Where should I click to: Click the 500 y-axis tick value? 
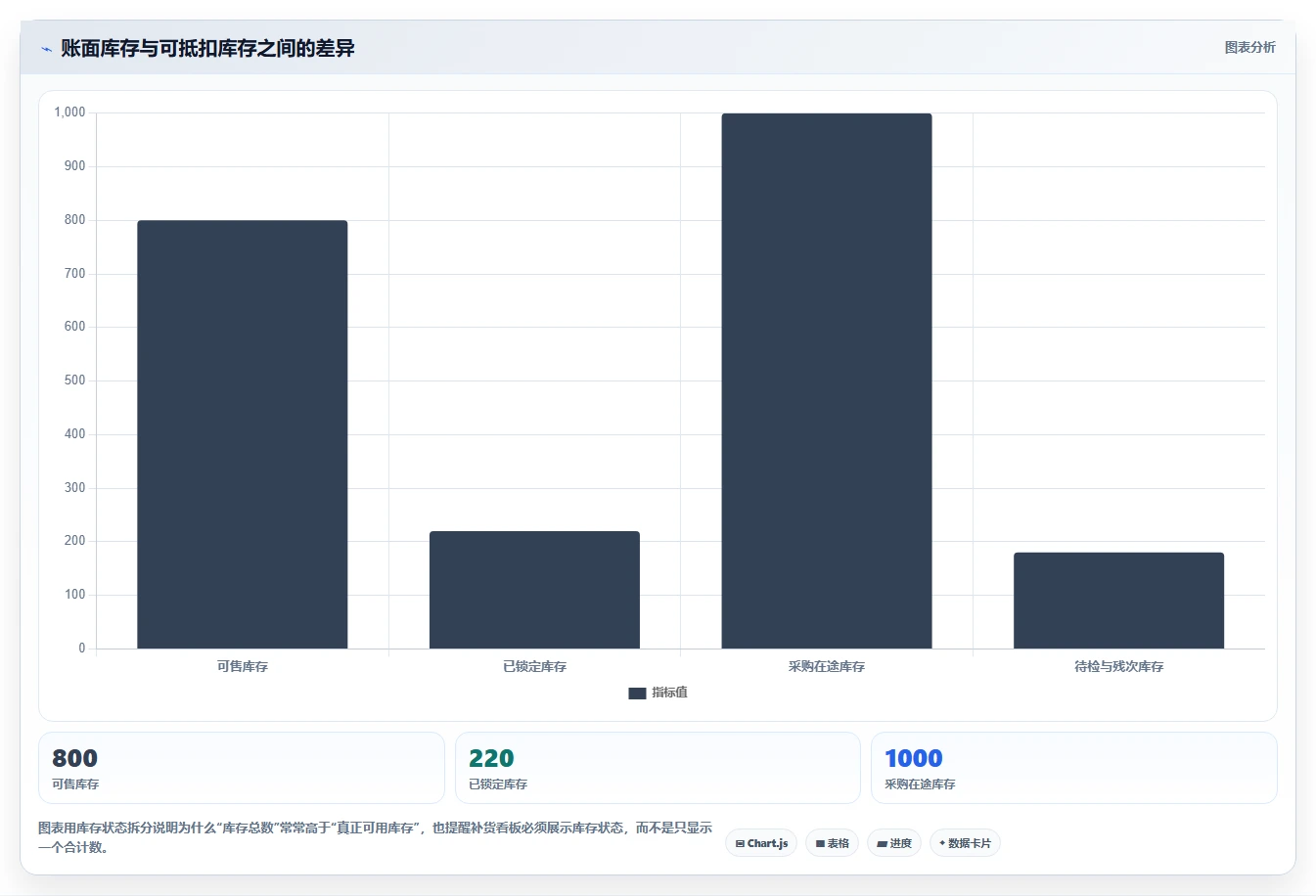click(x=74, y=381)
